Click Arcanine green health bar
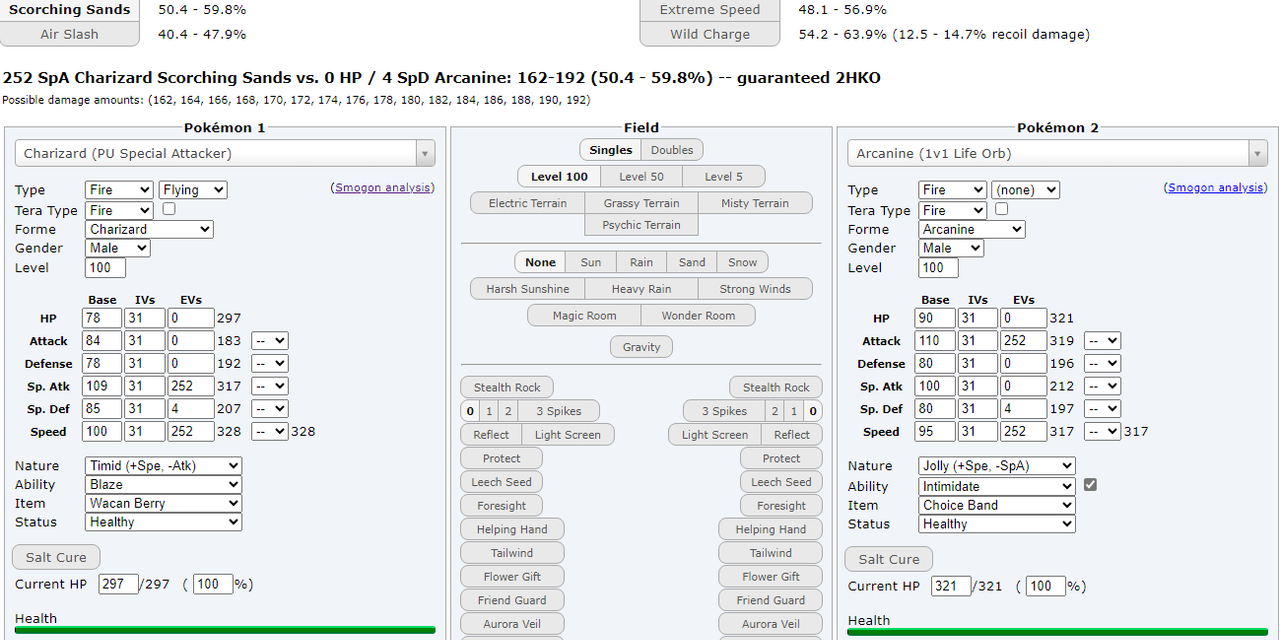The image size is (1280, 640). 1057,632
